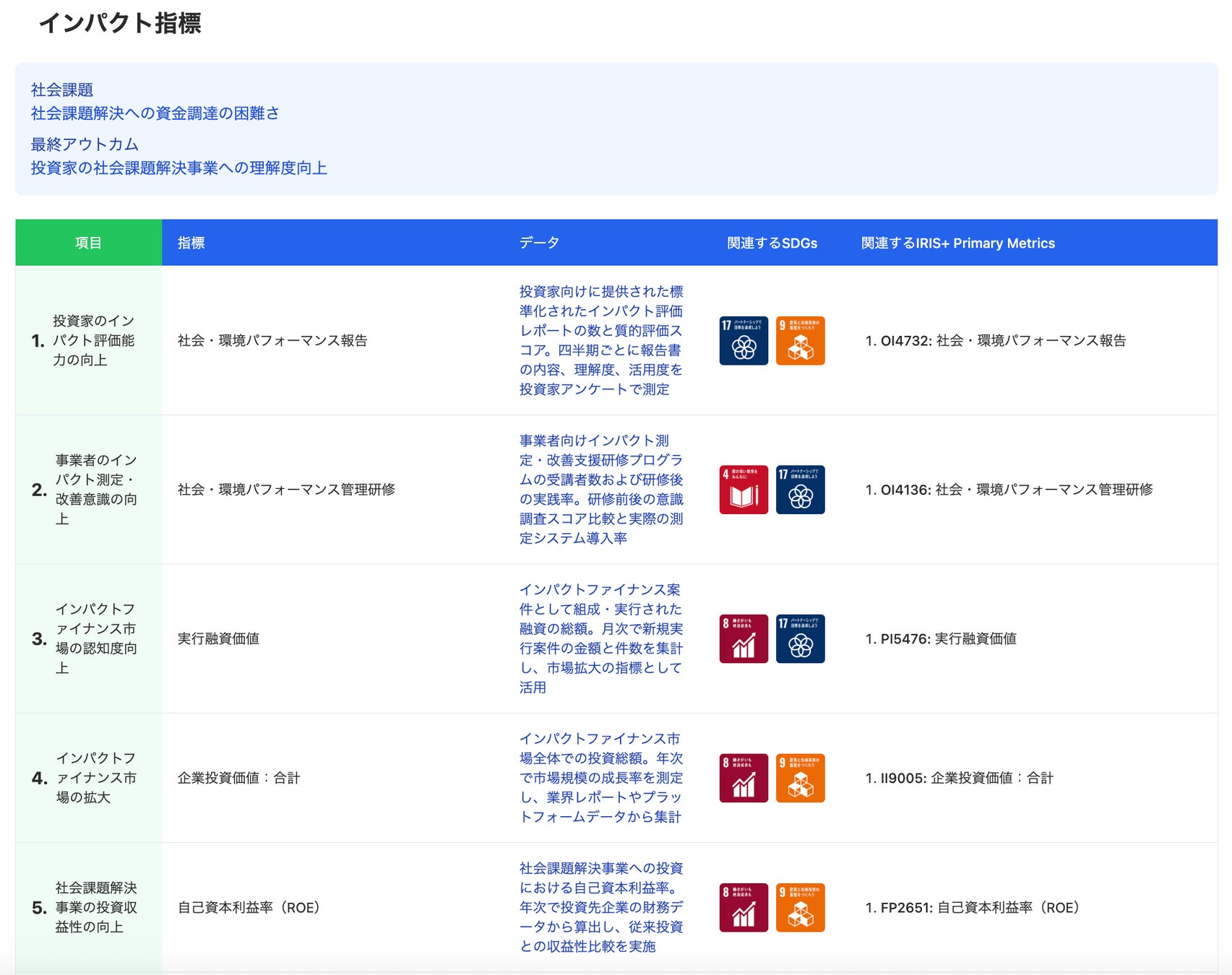Click item 事業者のインパクト測定・改善意識の向上
This screenshot has height=975, width=1232.
click(96, 490)
